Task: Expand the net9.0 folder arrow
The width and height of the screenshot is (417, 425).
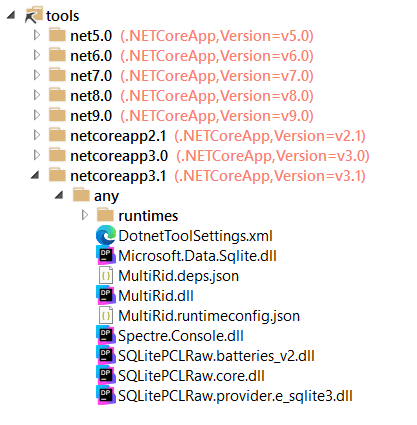Action: click(x=37, y=115)
